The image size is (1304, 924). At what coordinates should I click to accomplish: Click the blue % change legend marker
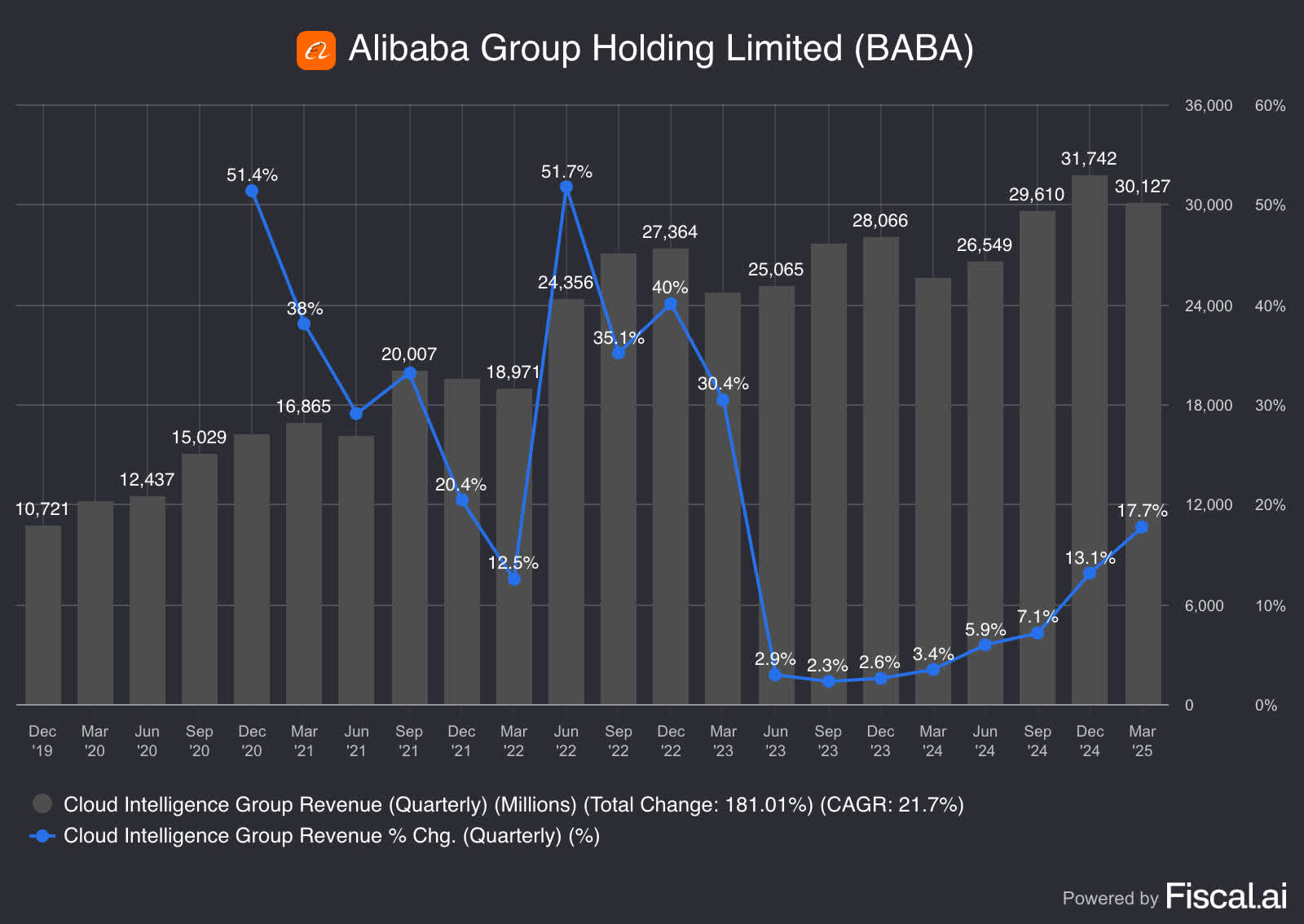point(42,836)
